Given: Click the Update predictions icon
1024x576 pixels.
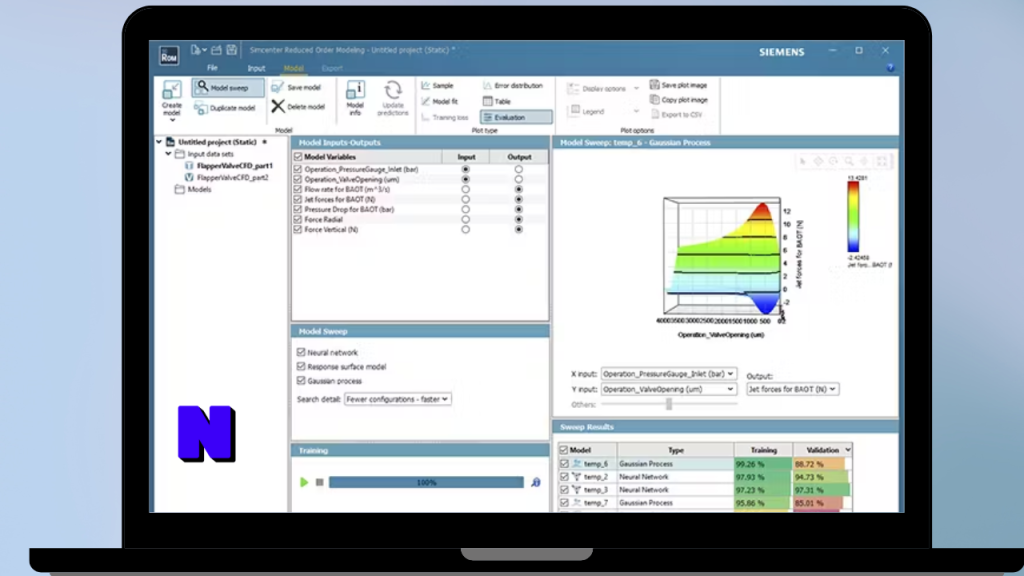Looking at the screenshot, I should (393, 90).
